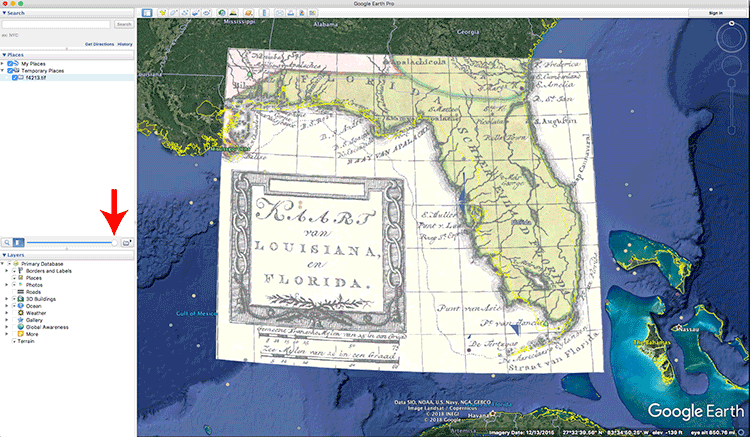Click the Save Image toolbar icon
The width and height of the screenshot is (750, 437).
(x=301, y=13)
